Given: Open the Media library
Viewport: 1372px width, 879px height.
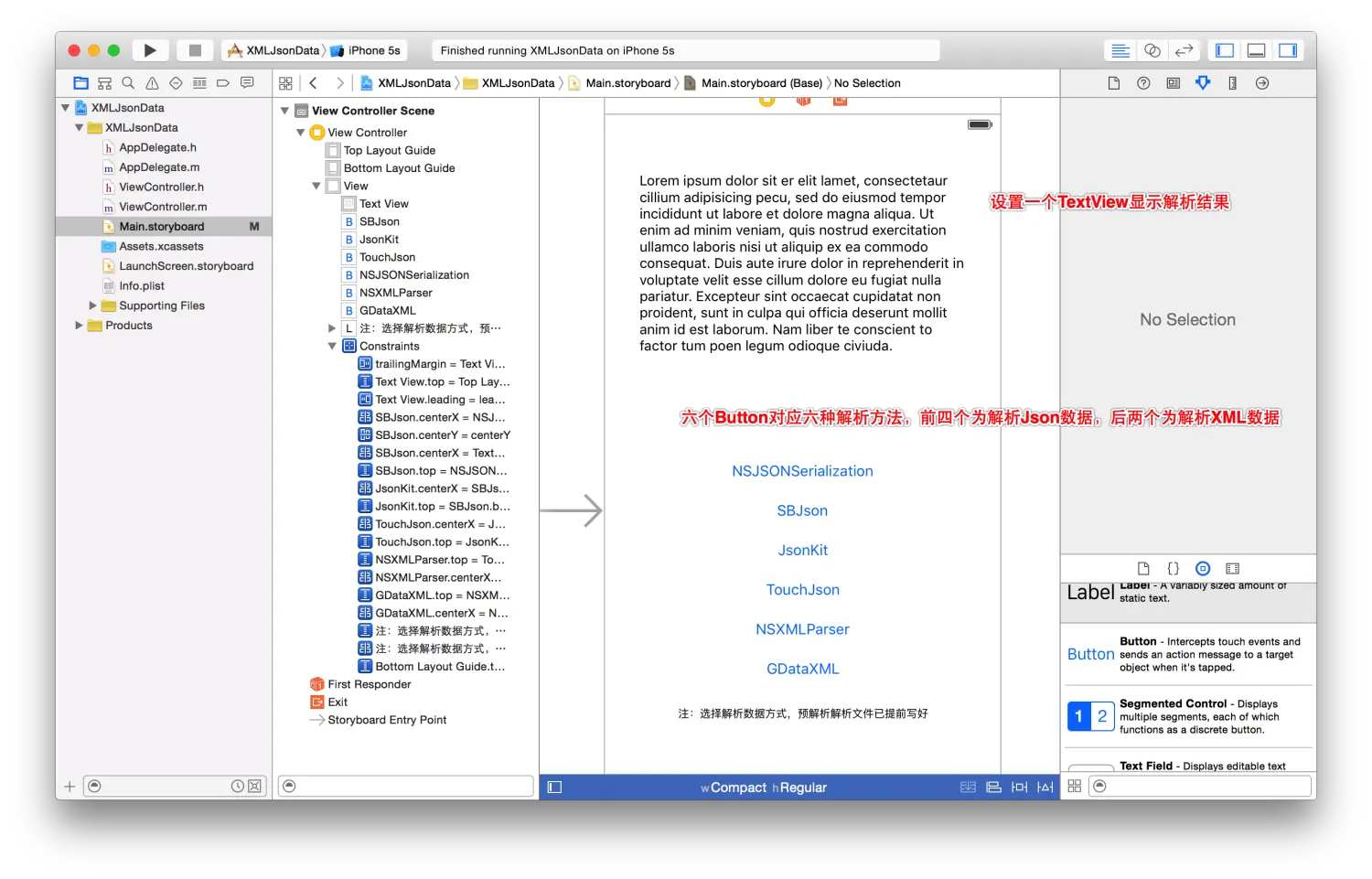Looking at the screenshot, I should click(x=1233, y=568).
